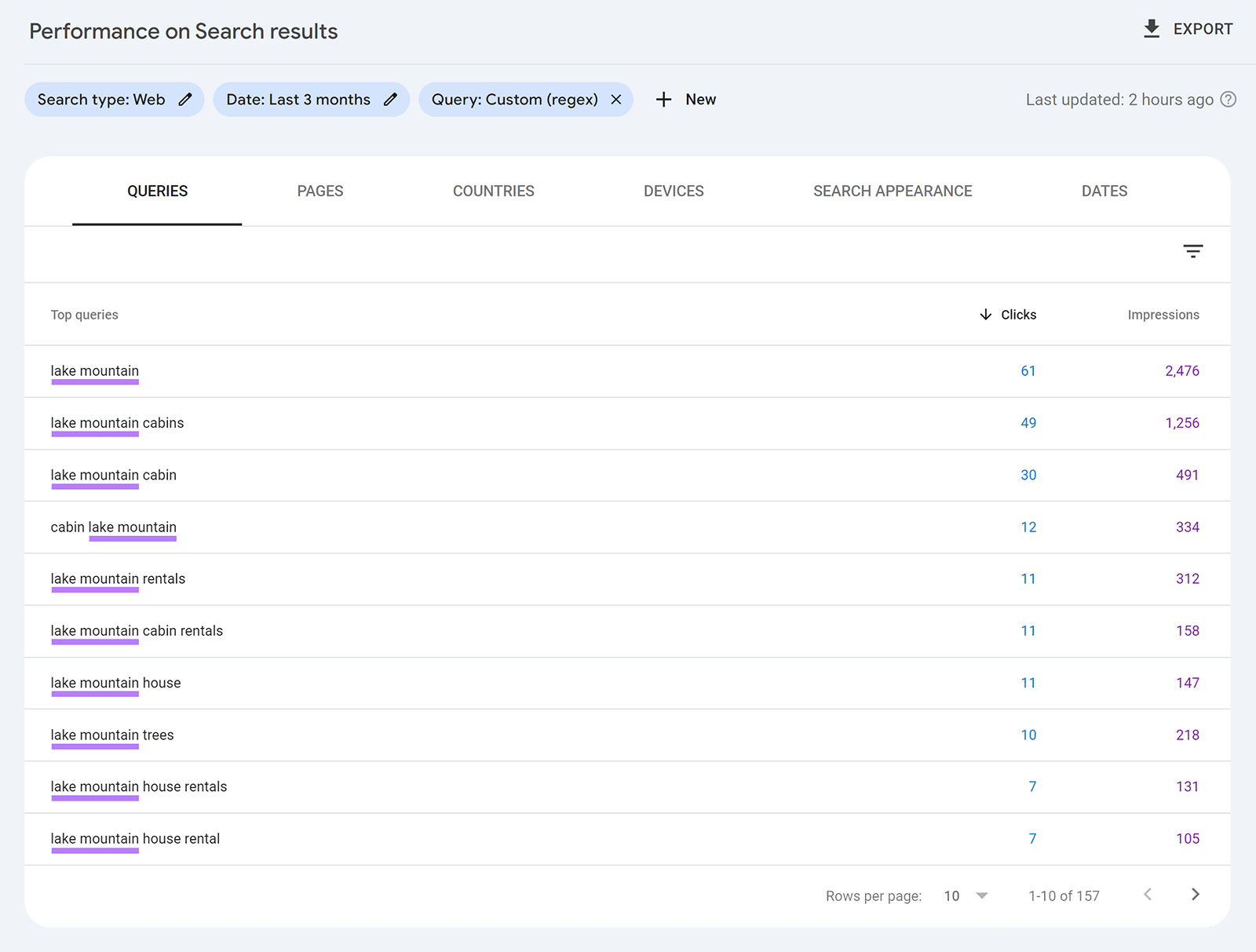
Task: Open the lake mountain cabins query link
Action: point(116,422)
